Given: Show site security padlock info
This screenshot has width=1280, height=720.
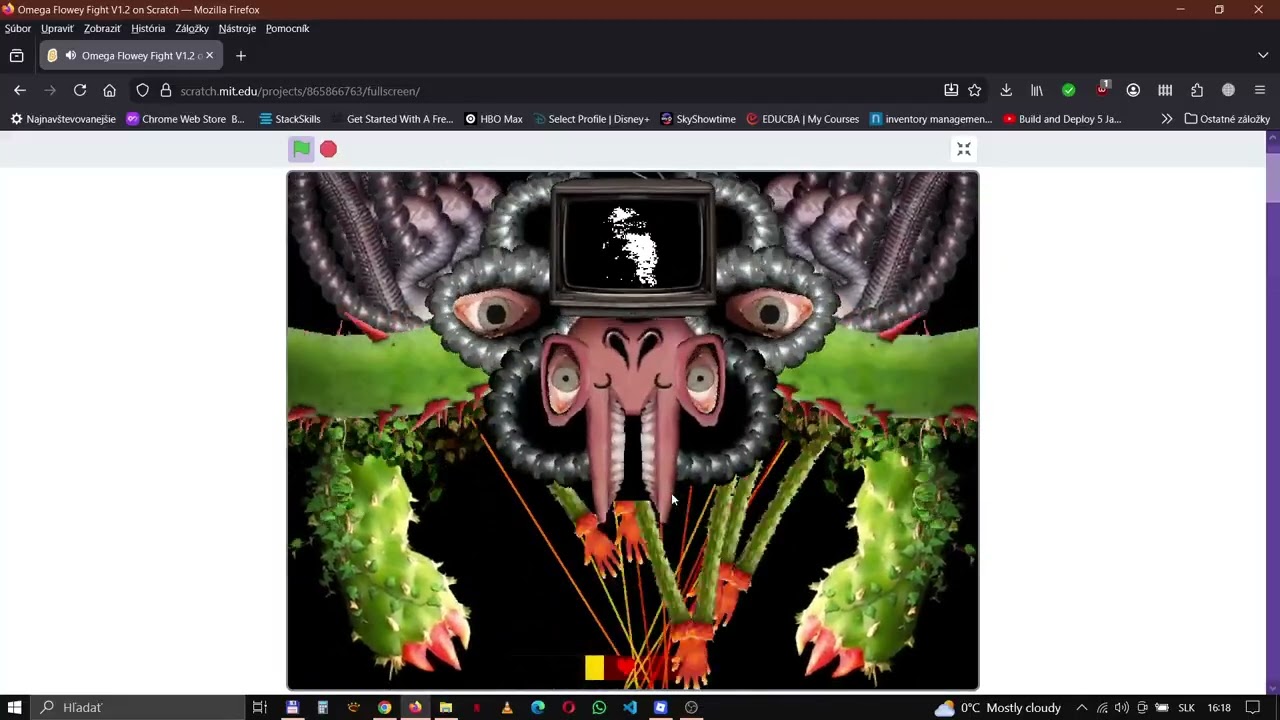Looking at the screenshot, I should coord(165,90).
